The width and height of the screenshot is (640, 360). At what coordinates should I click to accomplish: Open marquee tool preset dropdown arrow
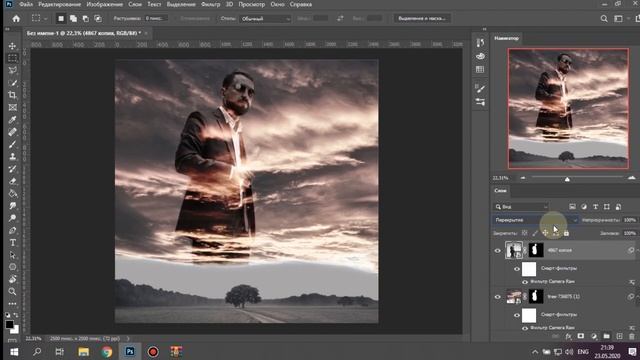pyautogui.click(x=45, y=19)
